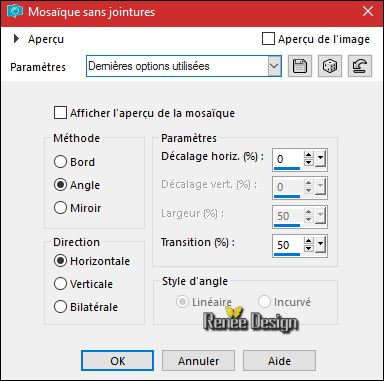Check Afficher l'aperçu de la mosaïque
Screen dimensions: 384x381
(60, 113)
